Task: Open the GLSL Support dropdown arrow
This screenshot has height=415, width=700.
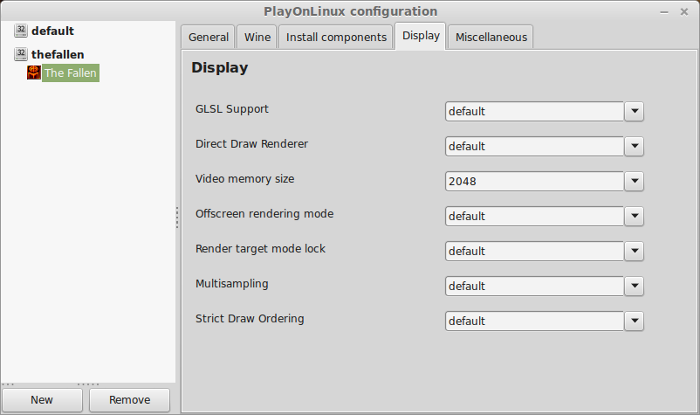Action: click(634, 111)
